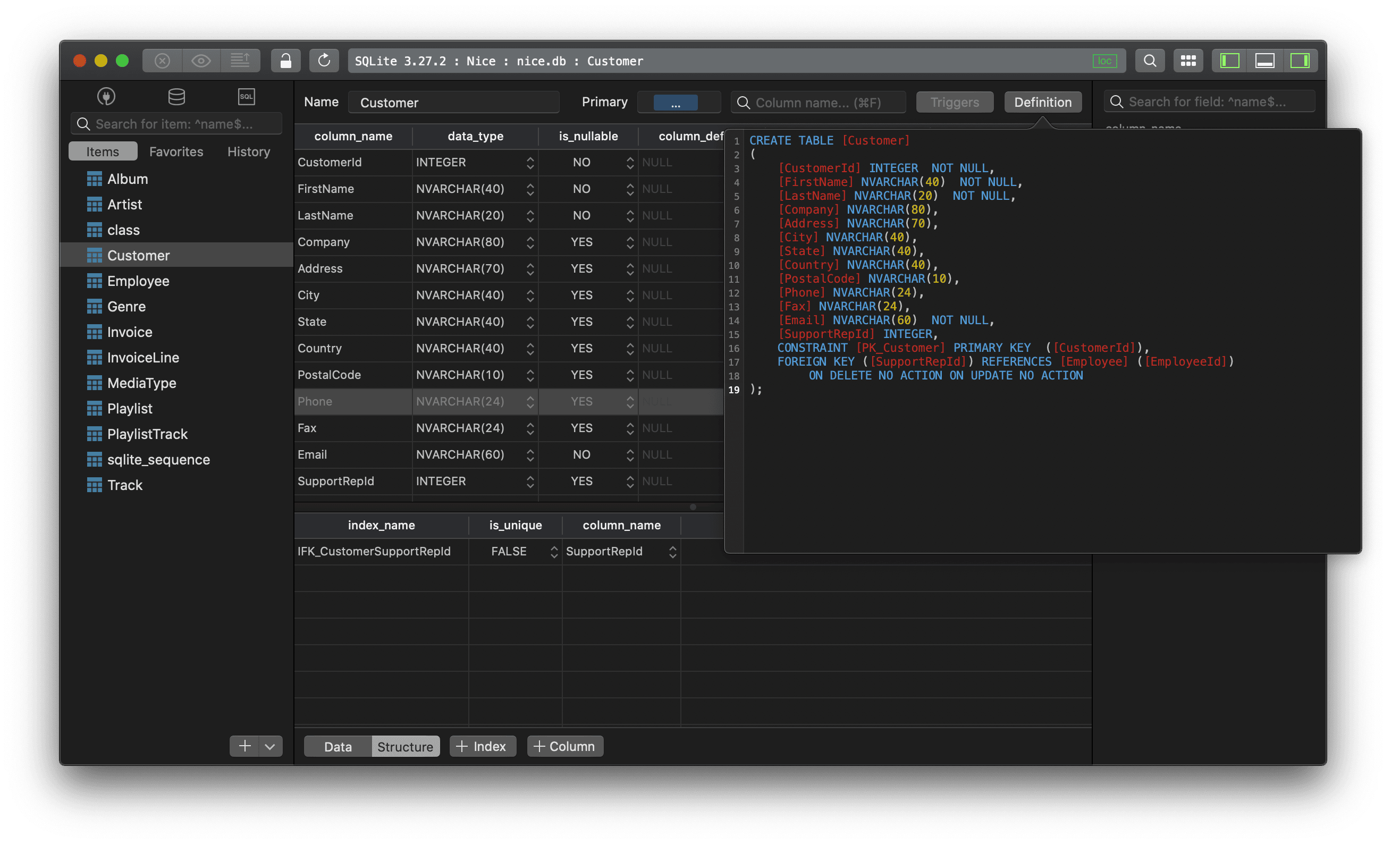
Task: Open is_unique dropdown for IFK_CustomerSupportRepId
Action: click(554, 552)
